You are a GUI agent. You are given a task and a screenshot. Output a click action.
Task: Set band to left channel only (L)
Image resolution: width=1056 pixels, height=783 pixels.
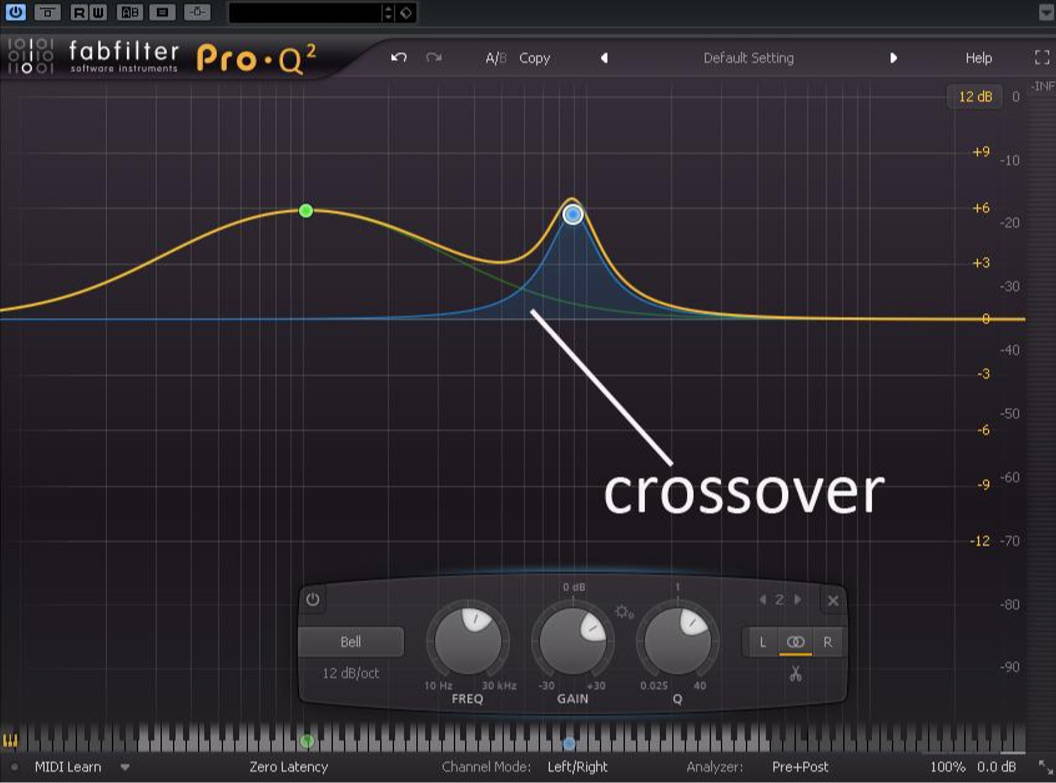pos(762,642)
